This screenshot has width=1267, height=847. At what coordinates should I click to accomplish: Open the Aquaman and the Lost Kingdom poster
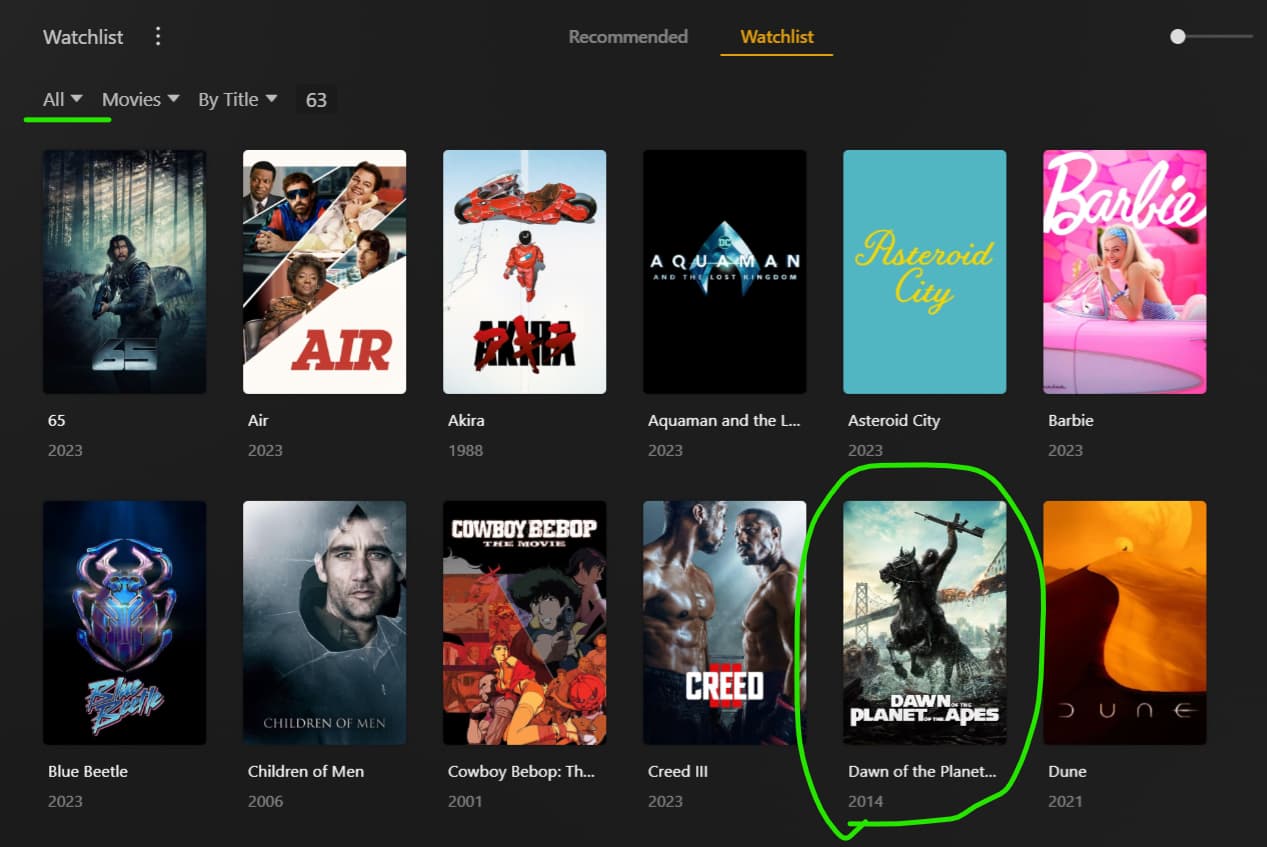point(725,272)
